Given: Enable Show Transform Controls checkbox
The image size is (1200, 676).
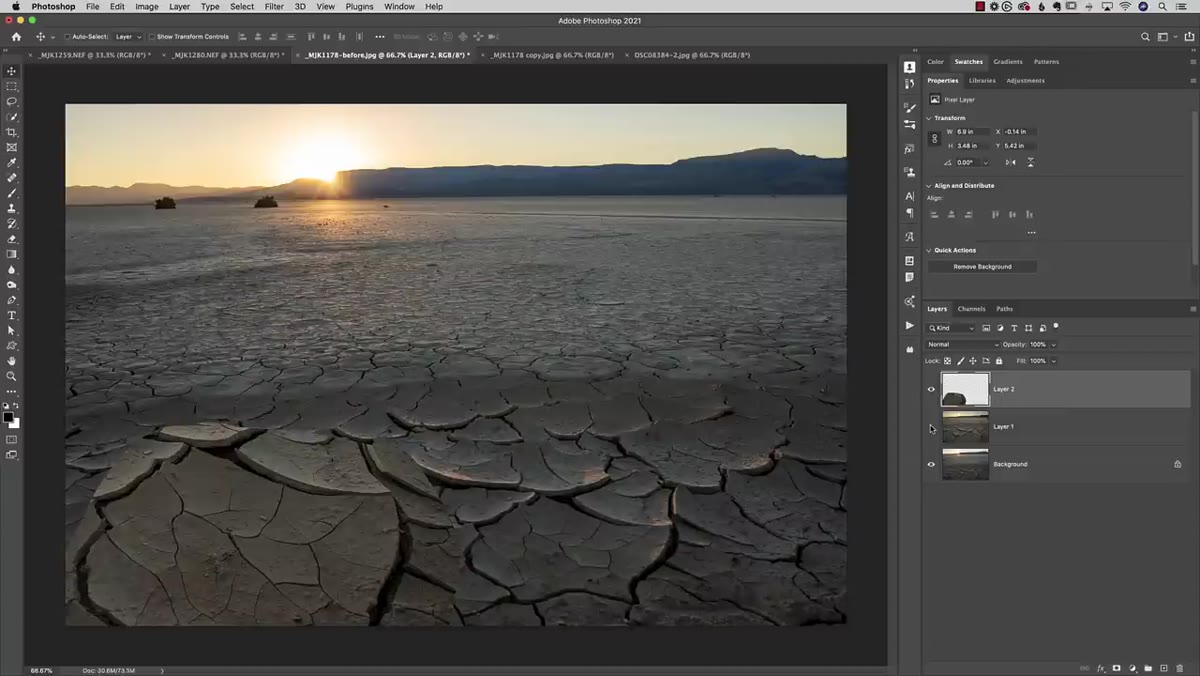Looking at the screenshot, I should (x=152, y=37).
